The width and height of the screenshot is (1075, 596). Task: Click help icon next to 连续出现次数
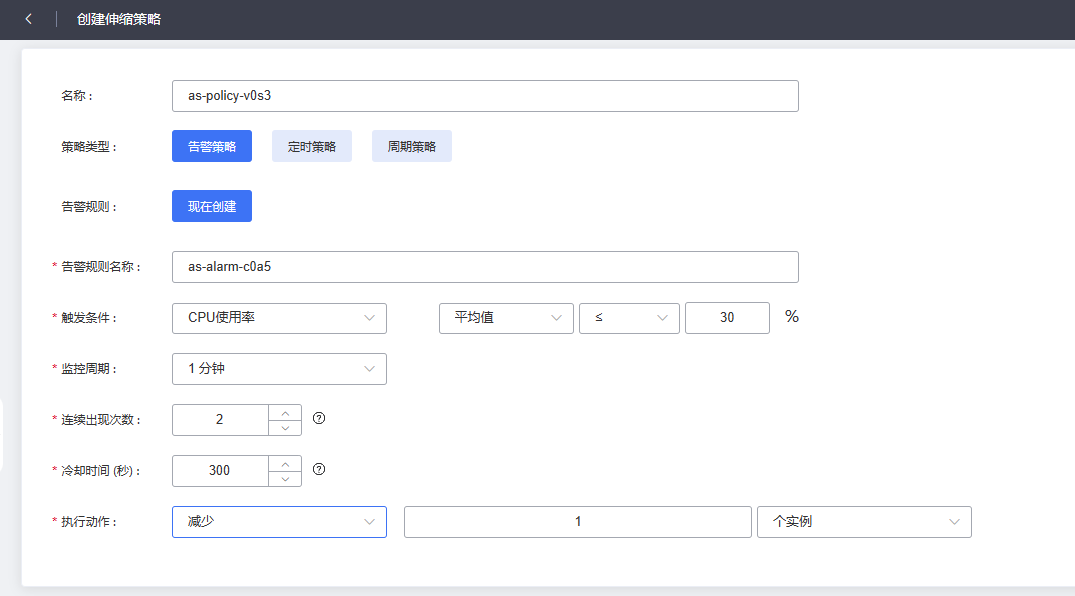click(x=319, y=418)
